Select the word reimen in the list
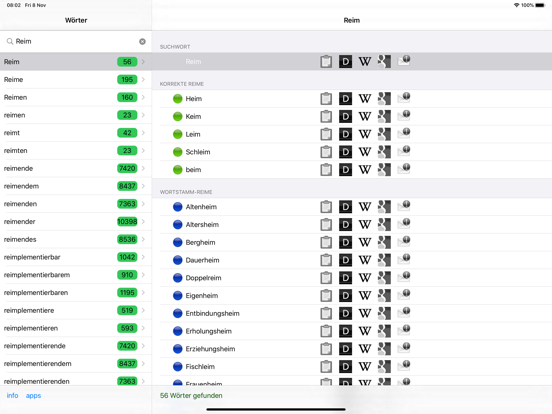This screenshot has height=414, width=552. pyautogui.click(x=76, y=115)
